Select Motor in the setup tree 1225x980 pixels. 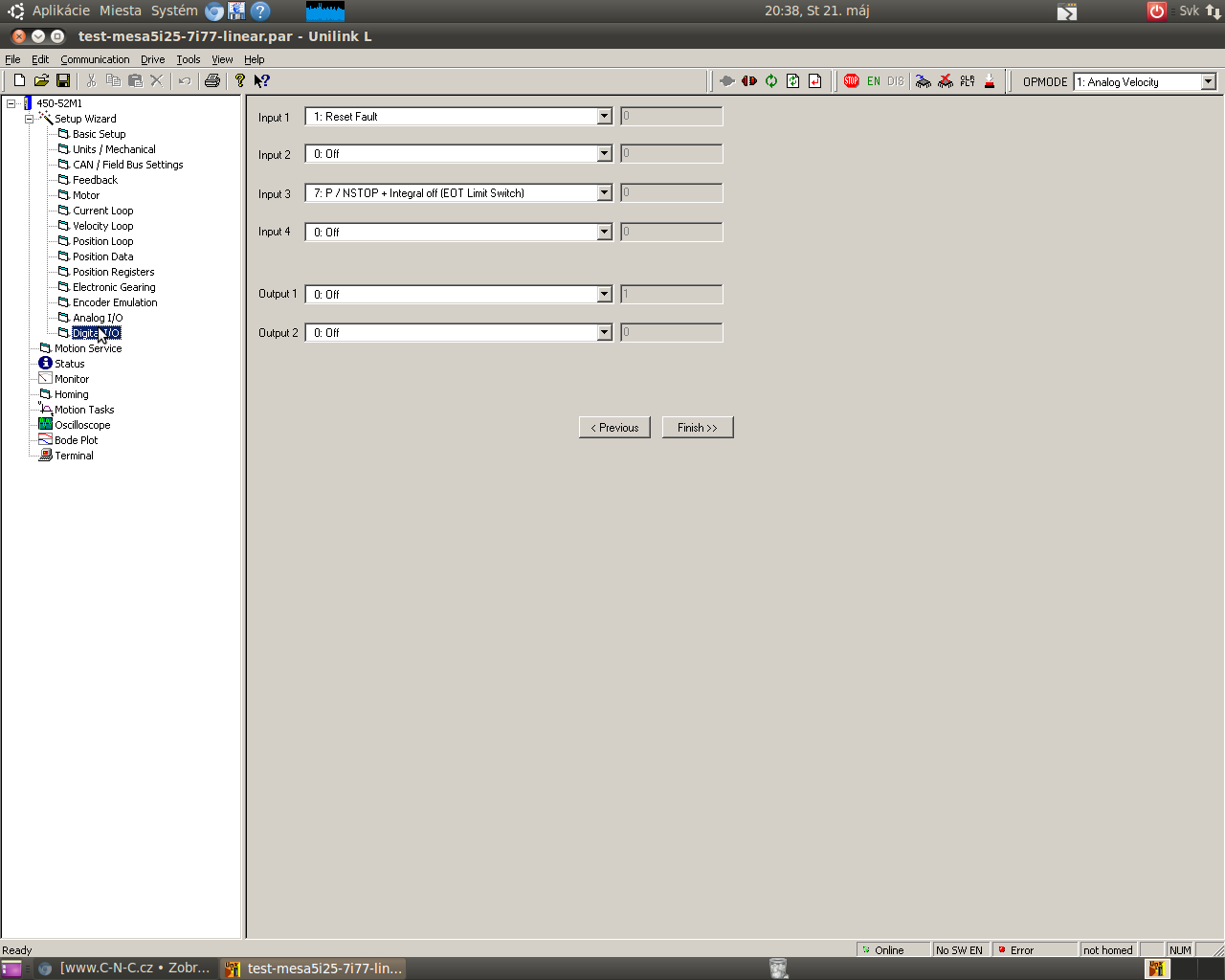pos(86,195)
